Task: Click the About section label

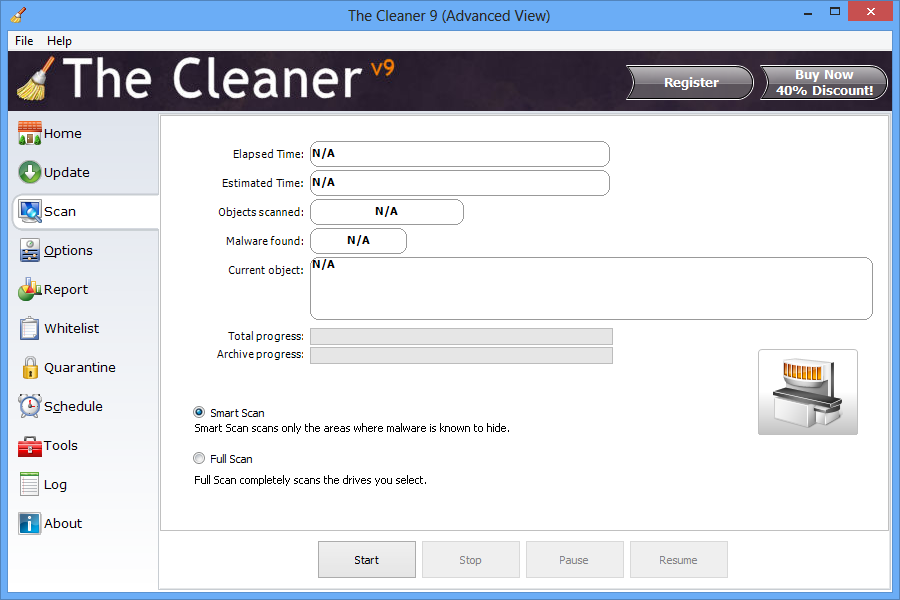Action: [63, 524]
